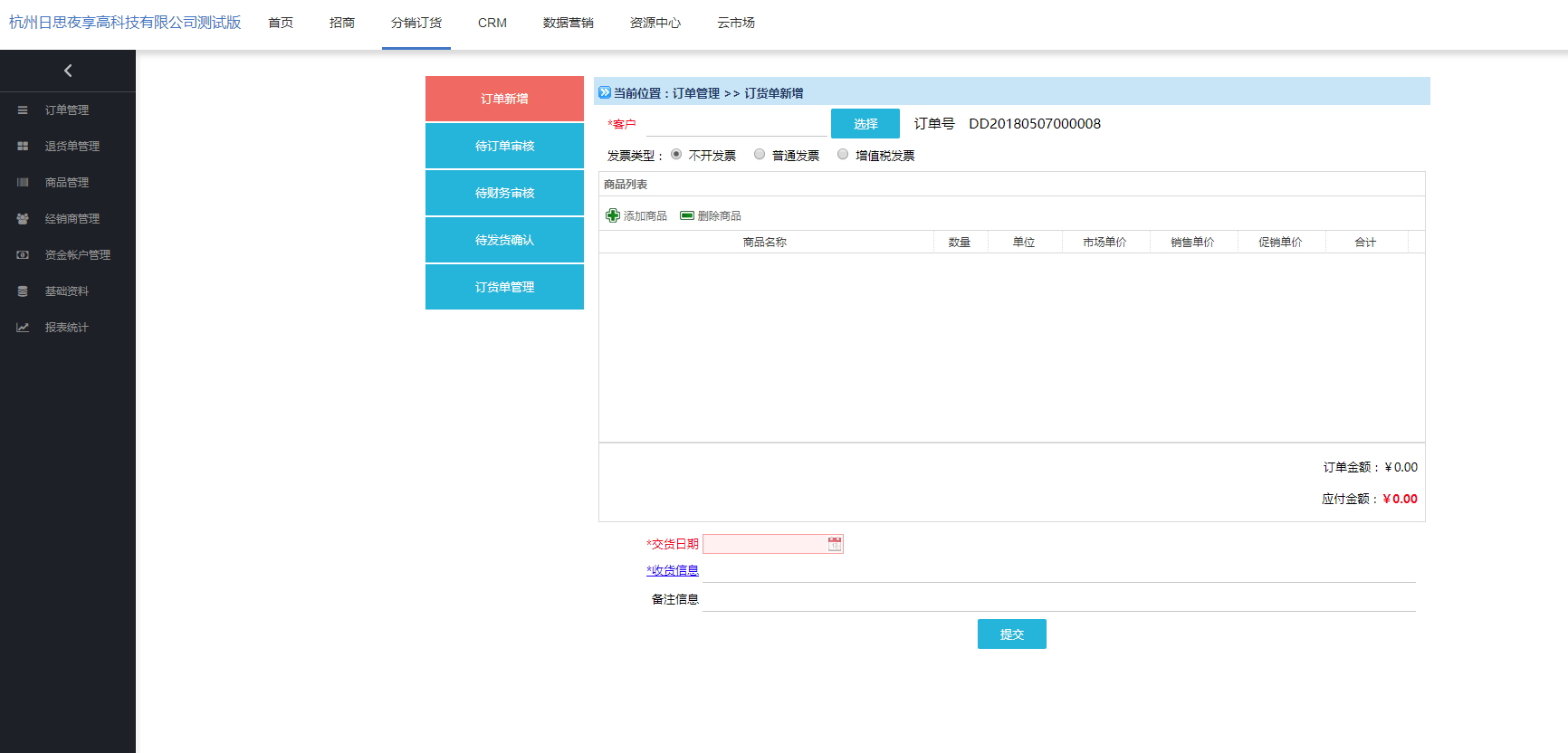
Task: Open the 数据营销 menu item
Action: [568, 23]
